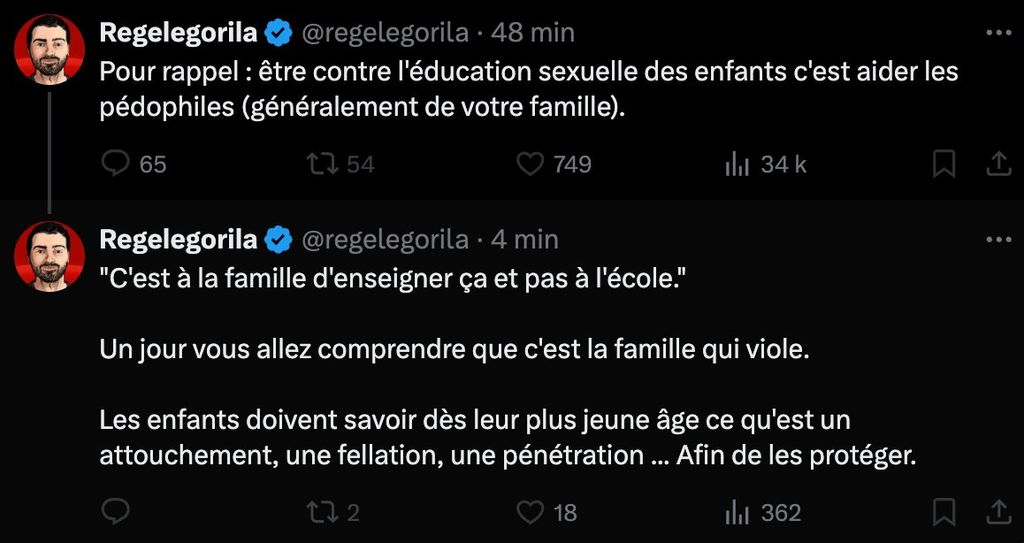Screen dimensions: 1024x543
Task: Share the first tweet
Action: click(x=997, y=164)
